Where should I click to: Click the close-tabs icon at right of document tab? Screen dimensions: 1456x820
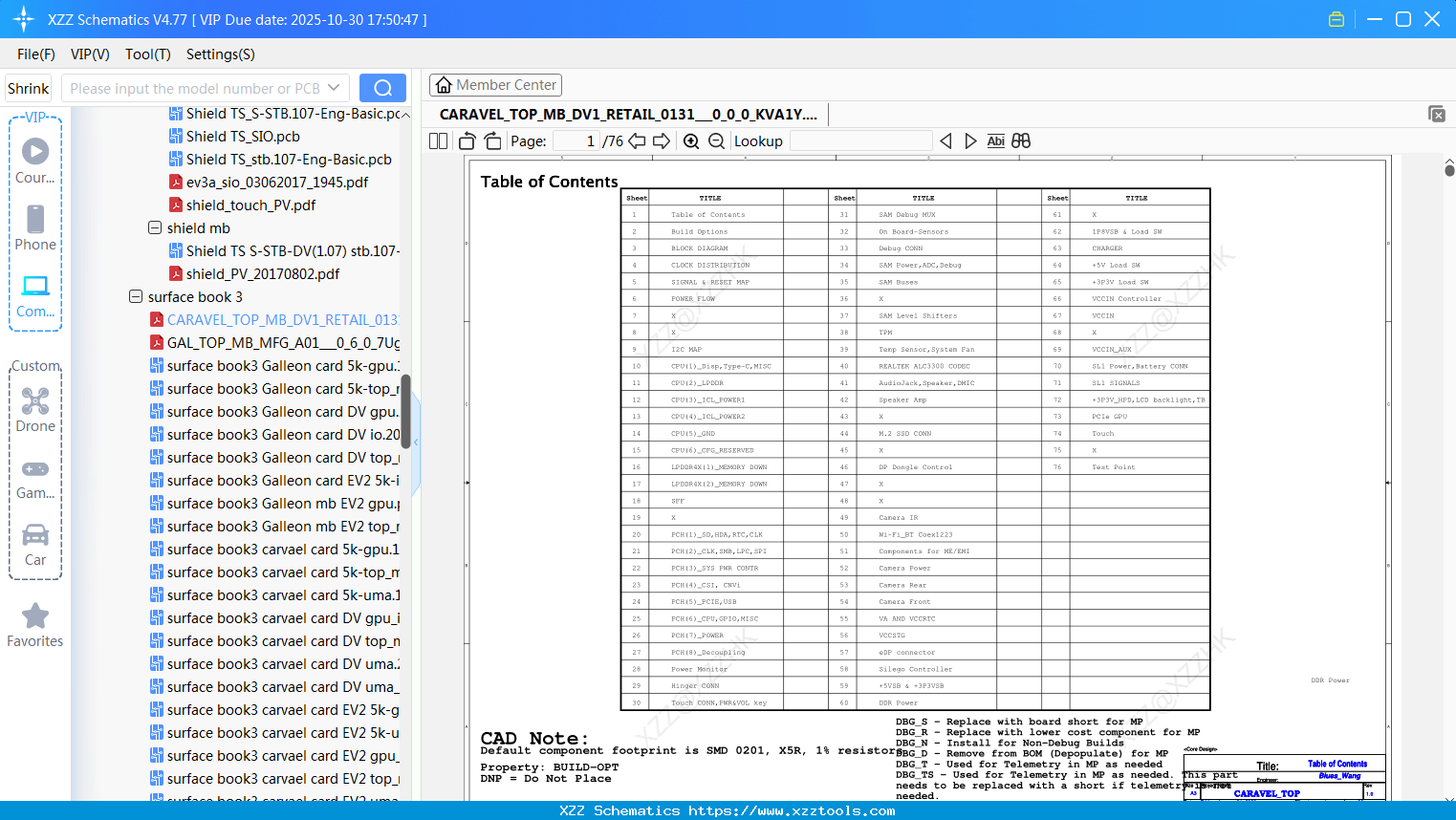(x=1437, y=114)
